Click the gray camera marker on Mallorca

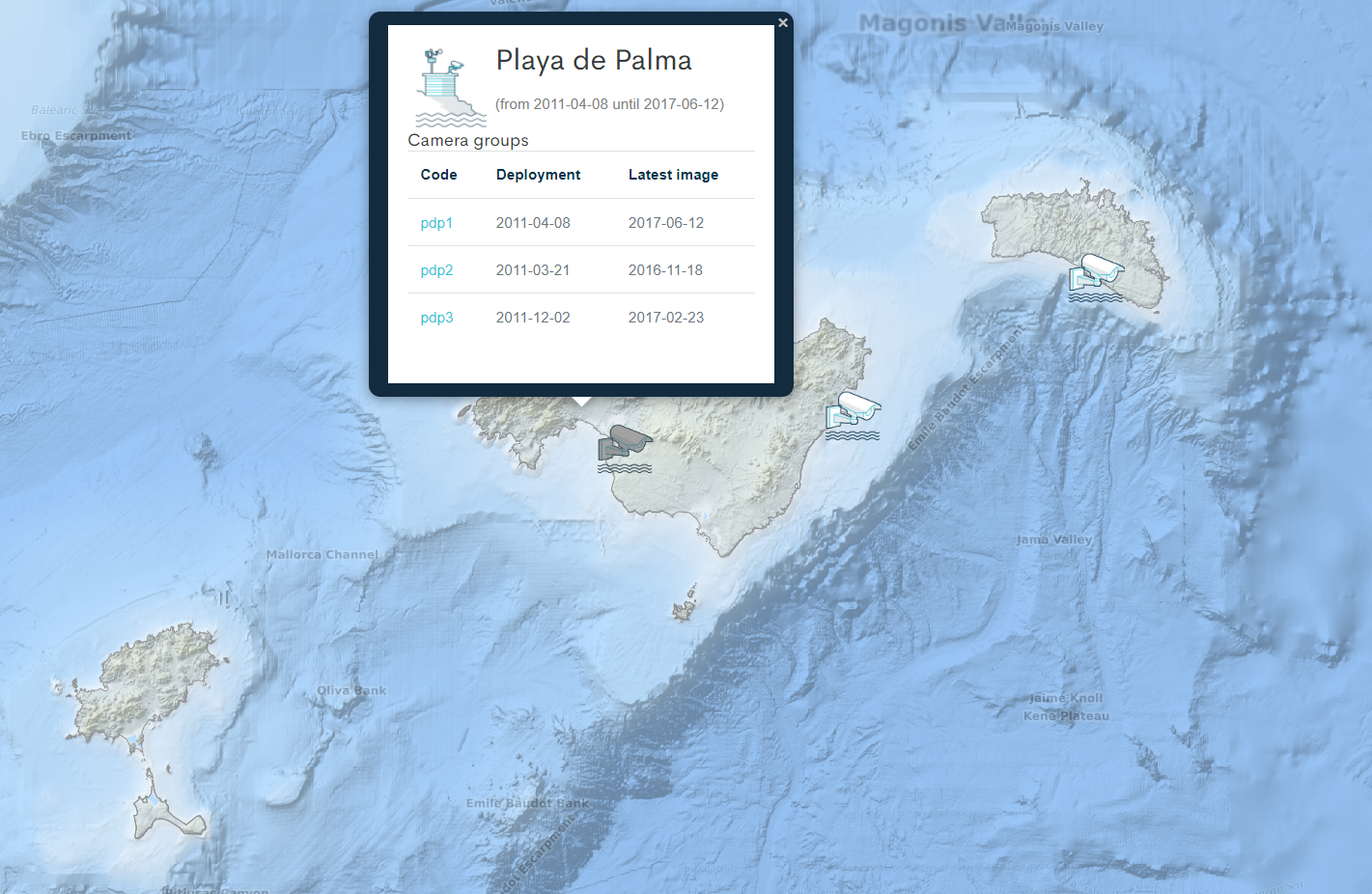point(625,448)
